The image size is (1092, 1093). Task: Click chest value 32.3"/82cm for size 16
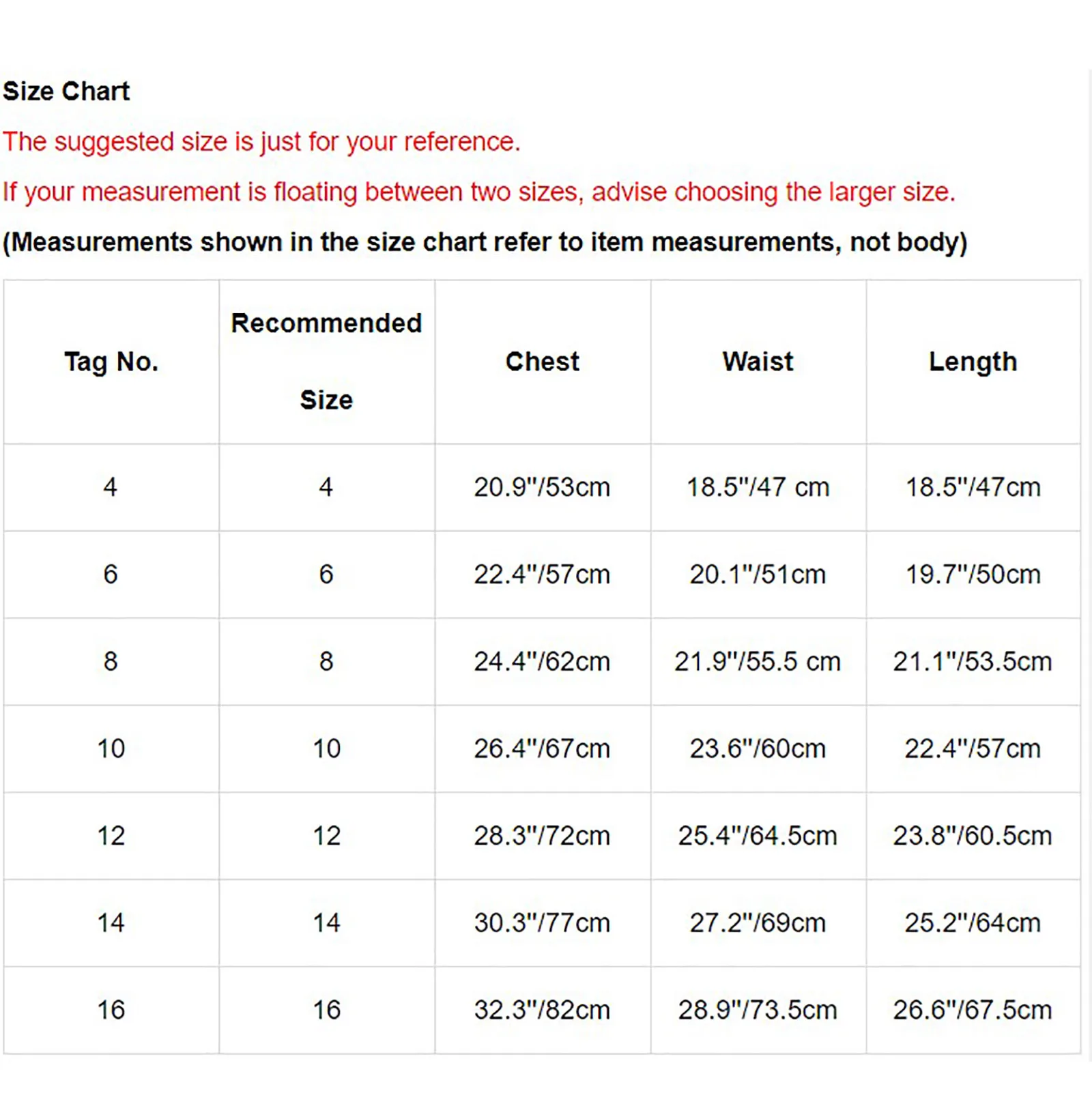point(542,1010)
